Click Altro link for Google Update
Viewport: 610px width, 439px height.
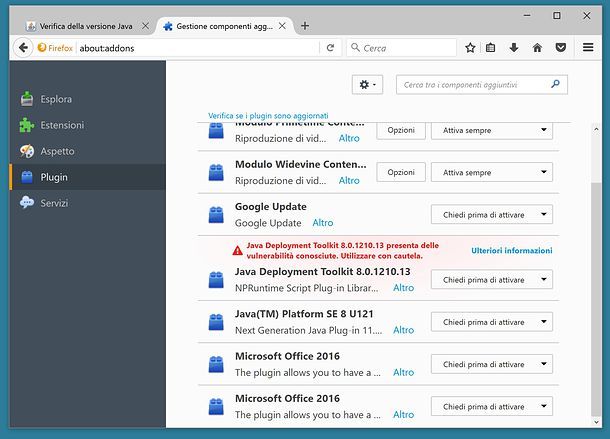click(323, 223)
